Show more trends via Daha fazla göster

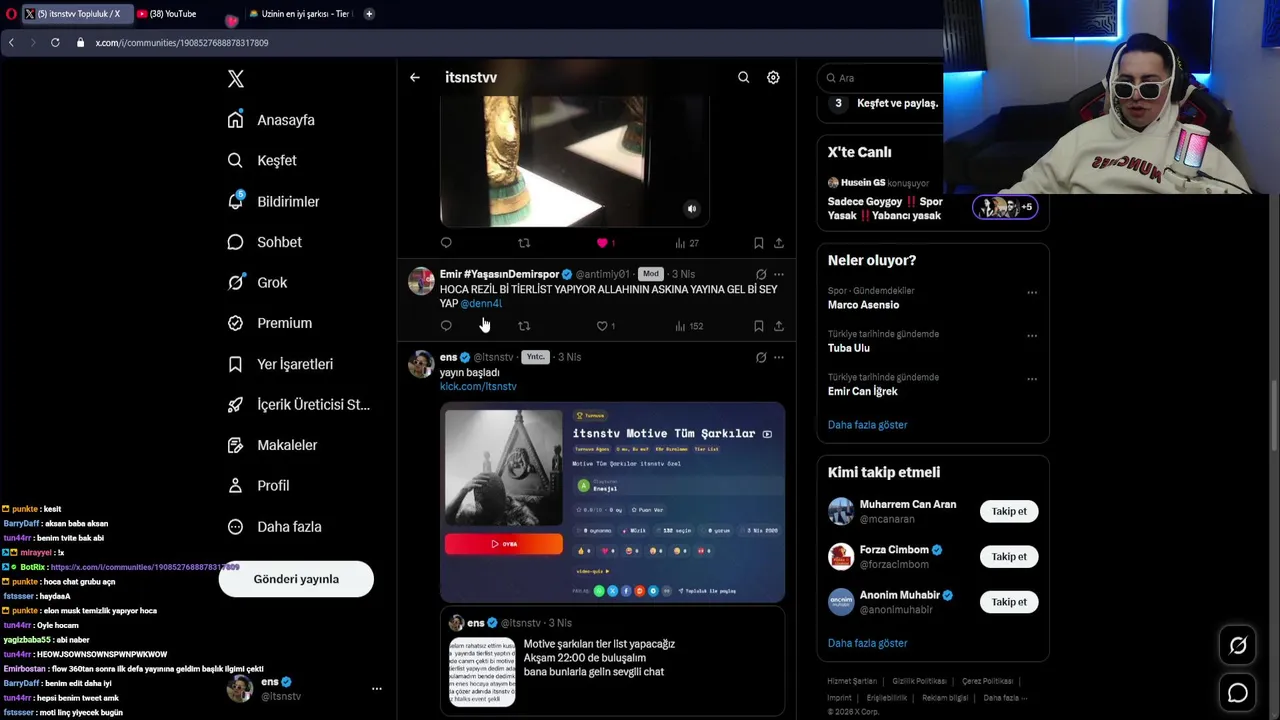pos(867,425)
